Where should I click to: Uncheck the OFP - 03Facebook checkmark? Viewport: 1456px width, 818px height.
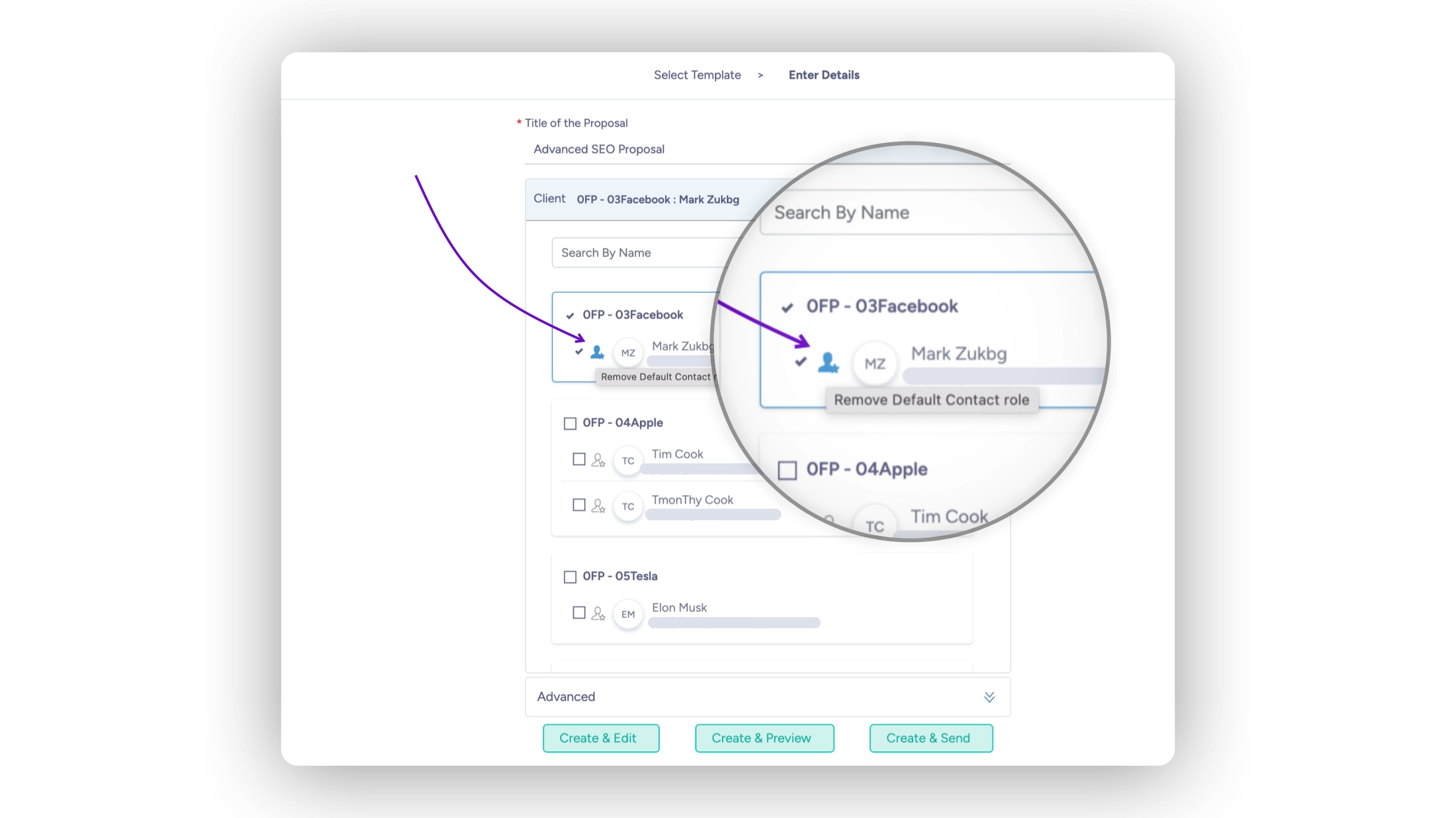(570, 316)
